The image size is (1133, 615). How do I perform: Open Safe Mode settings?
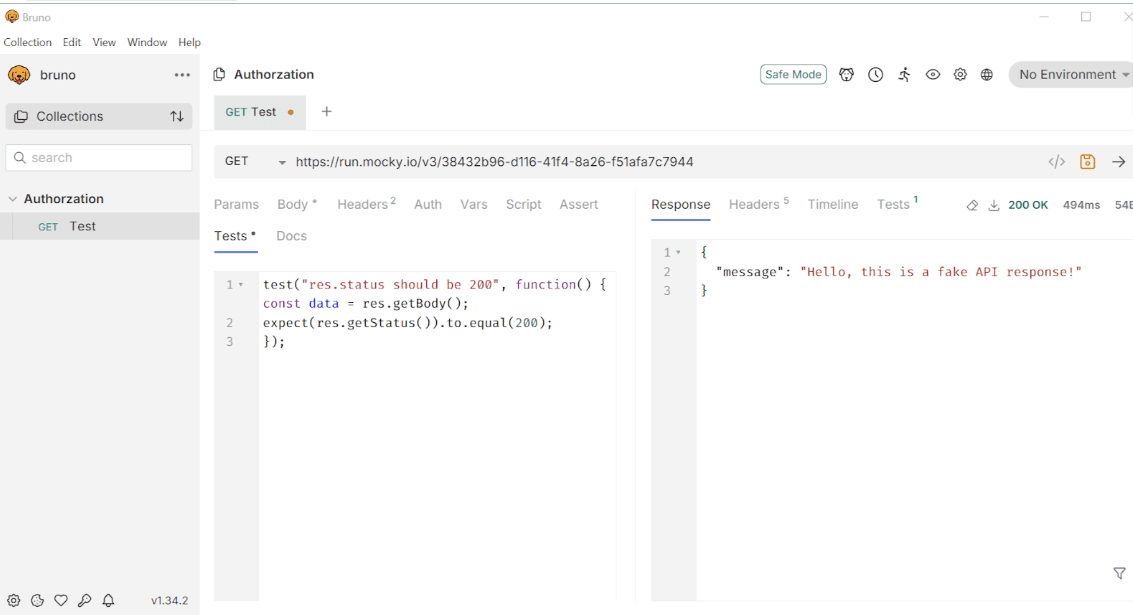click(793, 74)
